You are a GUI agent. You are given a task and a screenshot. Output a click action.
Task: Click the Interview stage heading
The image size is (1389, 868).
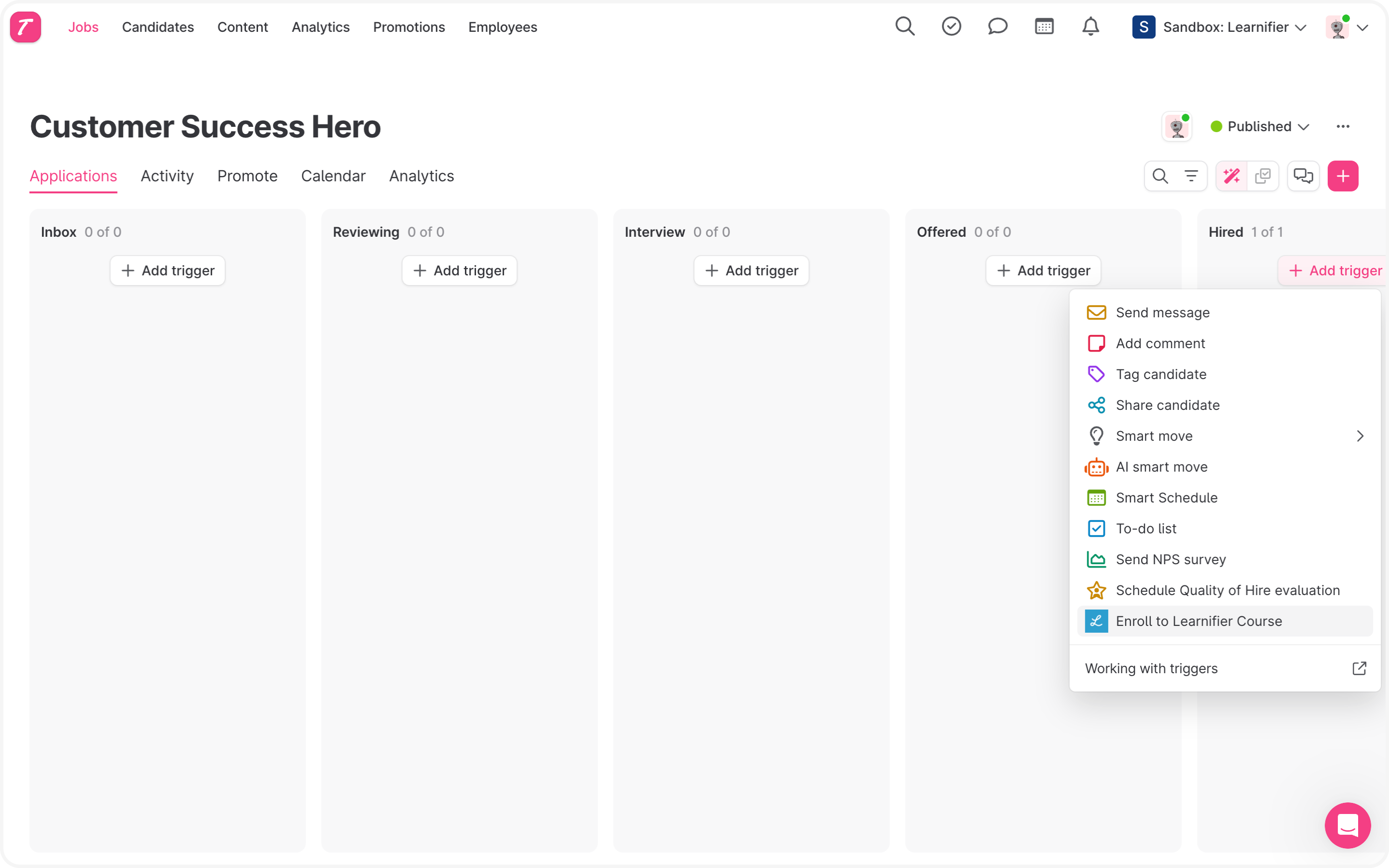point(654,232)
